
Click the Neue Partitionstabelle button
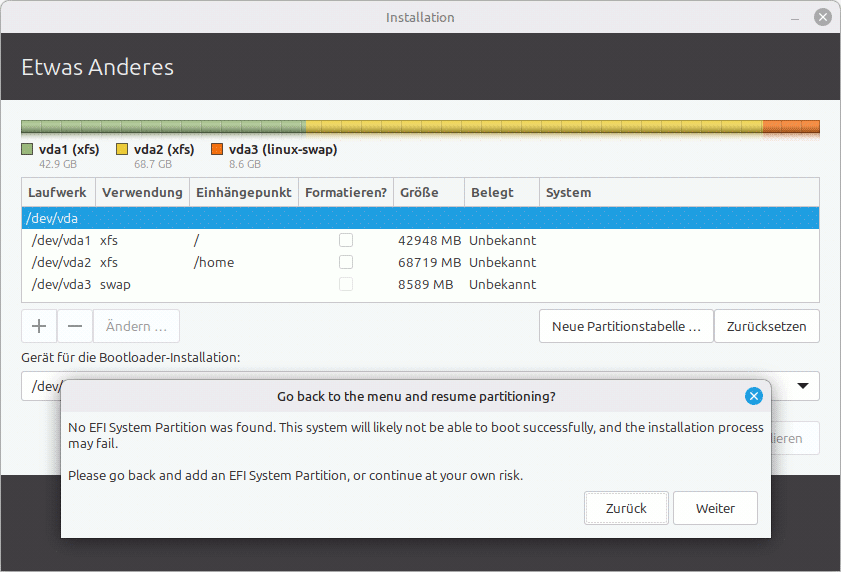tap(626, 326)
